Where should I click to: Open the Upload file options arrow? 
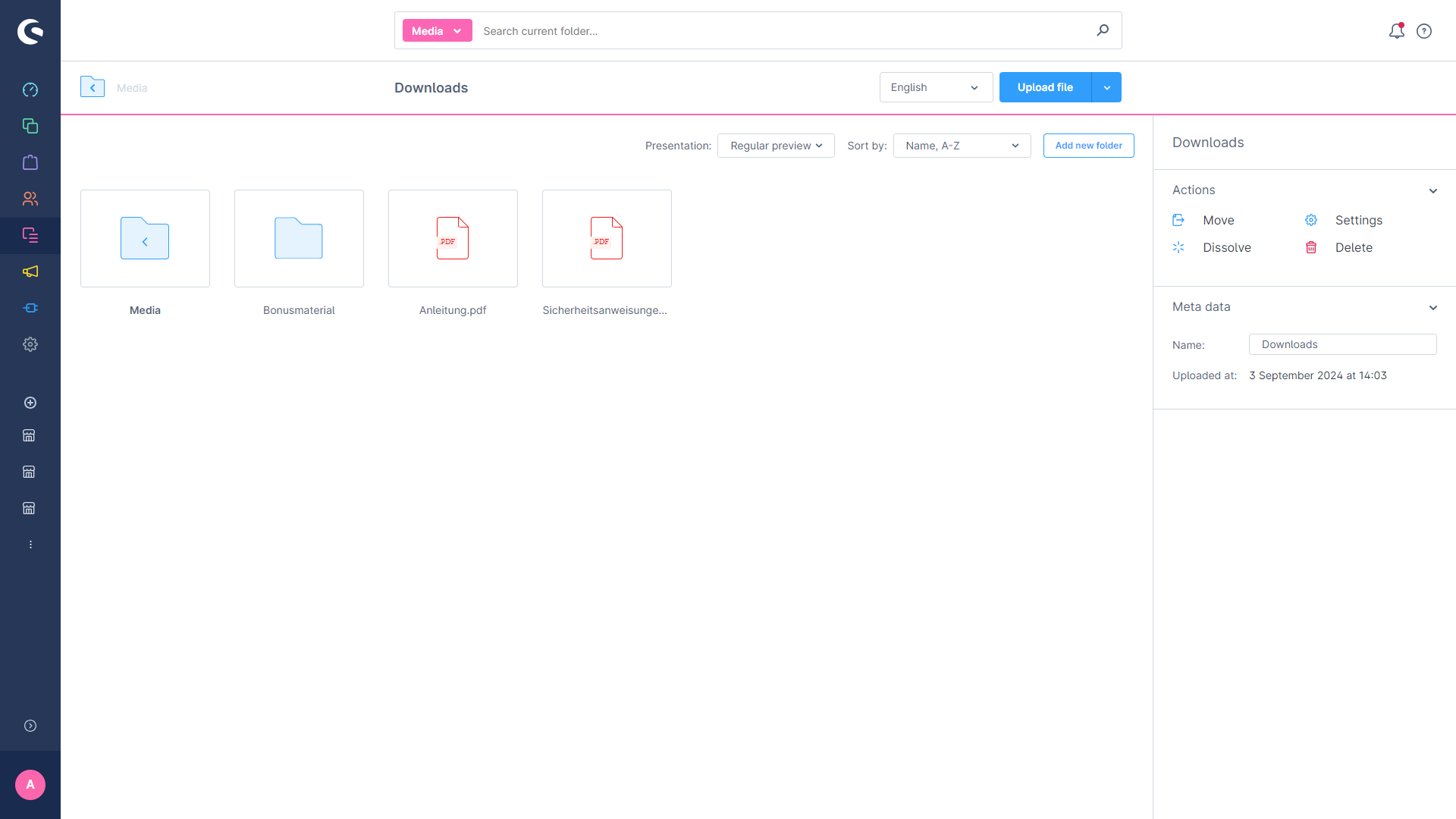(1106, 87)
